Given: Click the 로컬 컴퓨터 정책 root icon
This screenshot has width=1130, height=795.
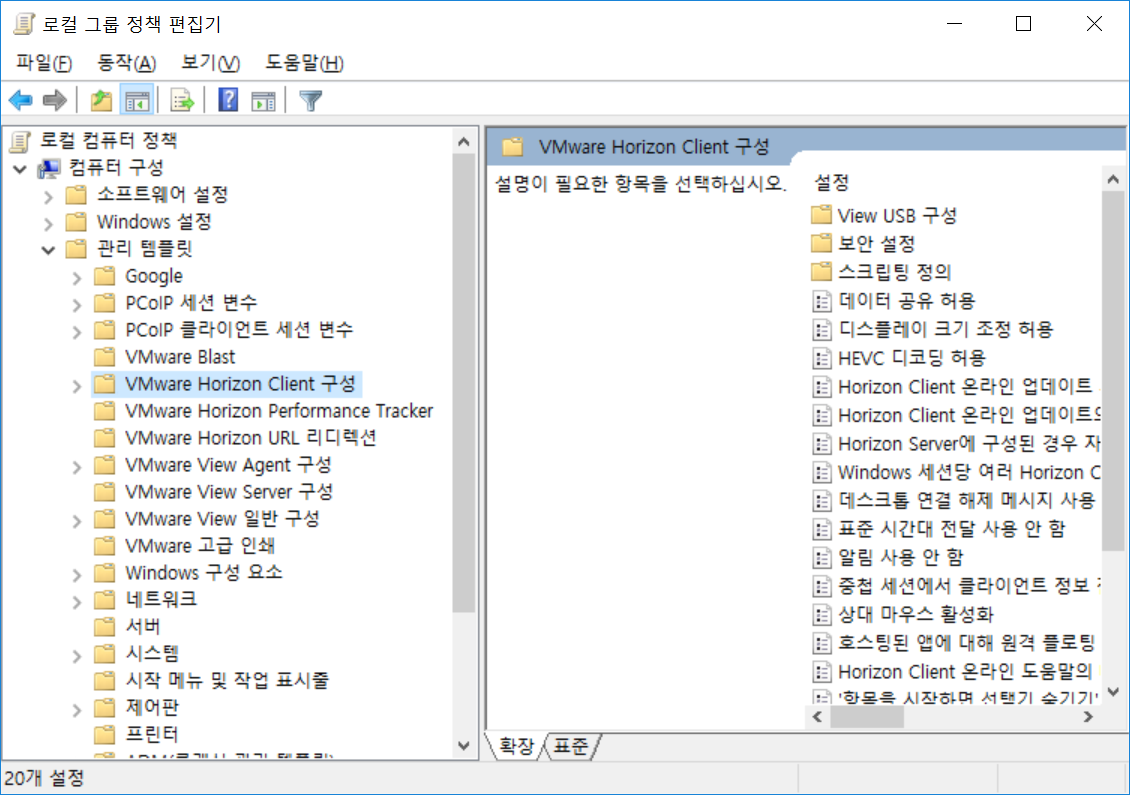Looking at the screenshot, I should [21, 141].
